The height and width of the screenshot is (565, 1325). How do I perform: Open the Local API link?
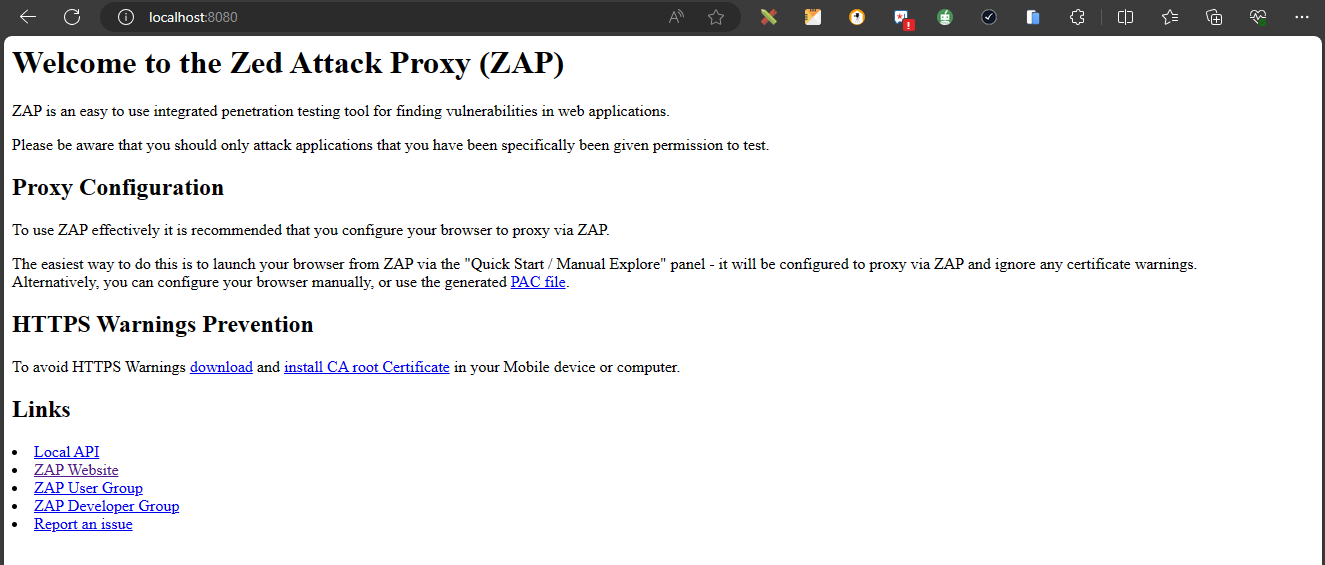(x=66, y=452)
